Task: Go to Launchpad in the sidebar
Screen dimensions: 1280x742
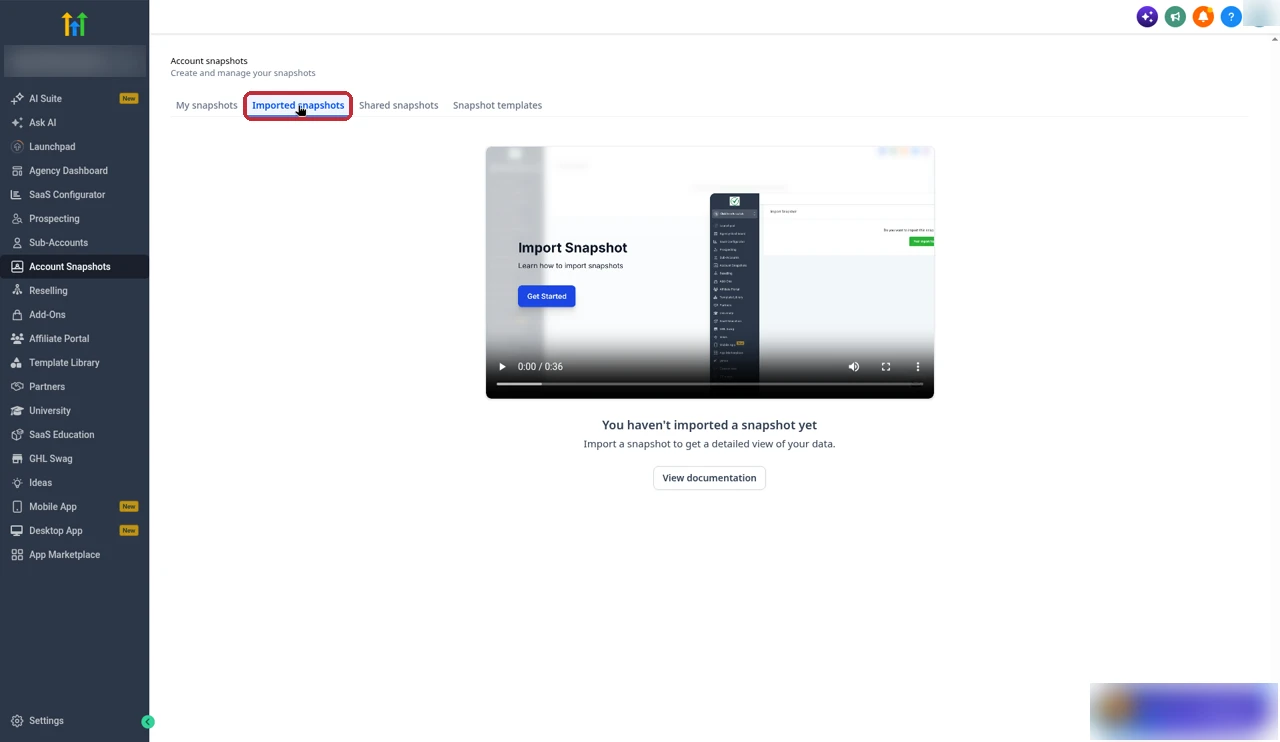Action: point(74,147)
